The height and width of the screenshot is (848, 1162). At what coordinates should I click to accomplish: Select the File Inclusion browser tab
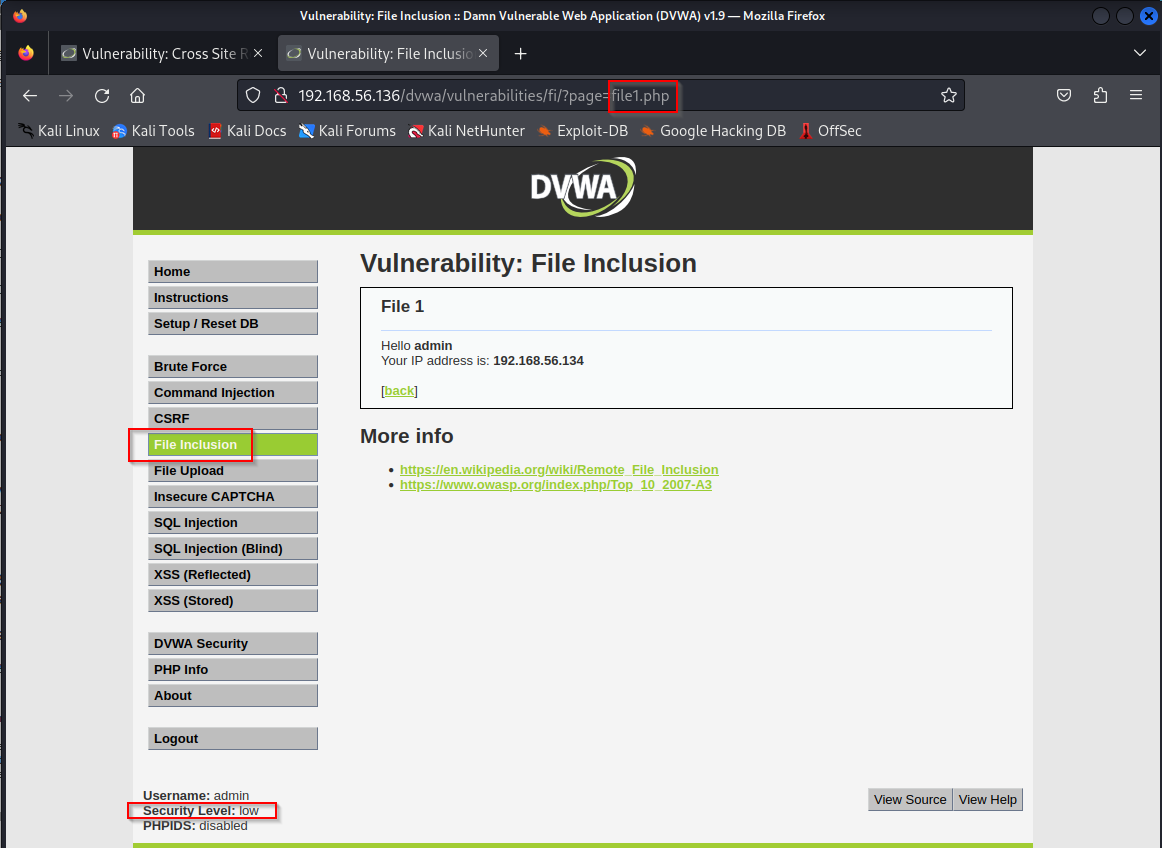[388, 53]
